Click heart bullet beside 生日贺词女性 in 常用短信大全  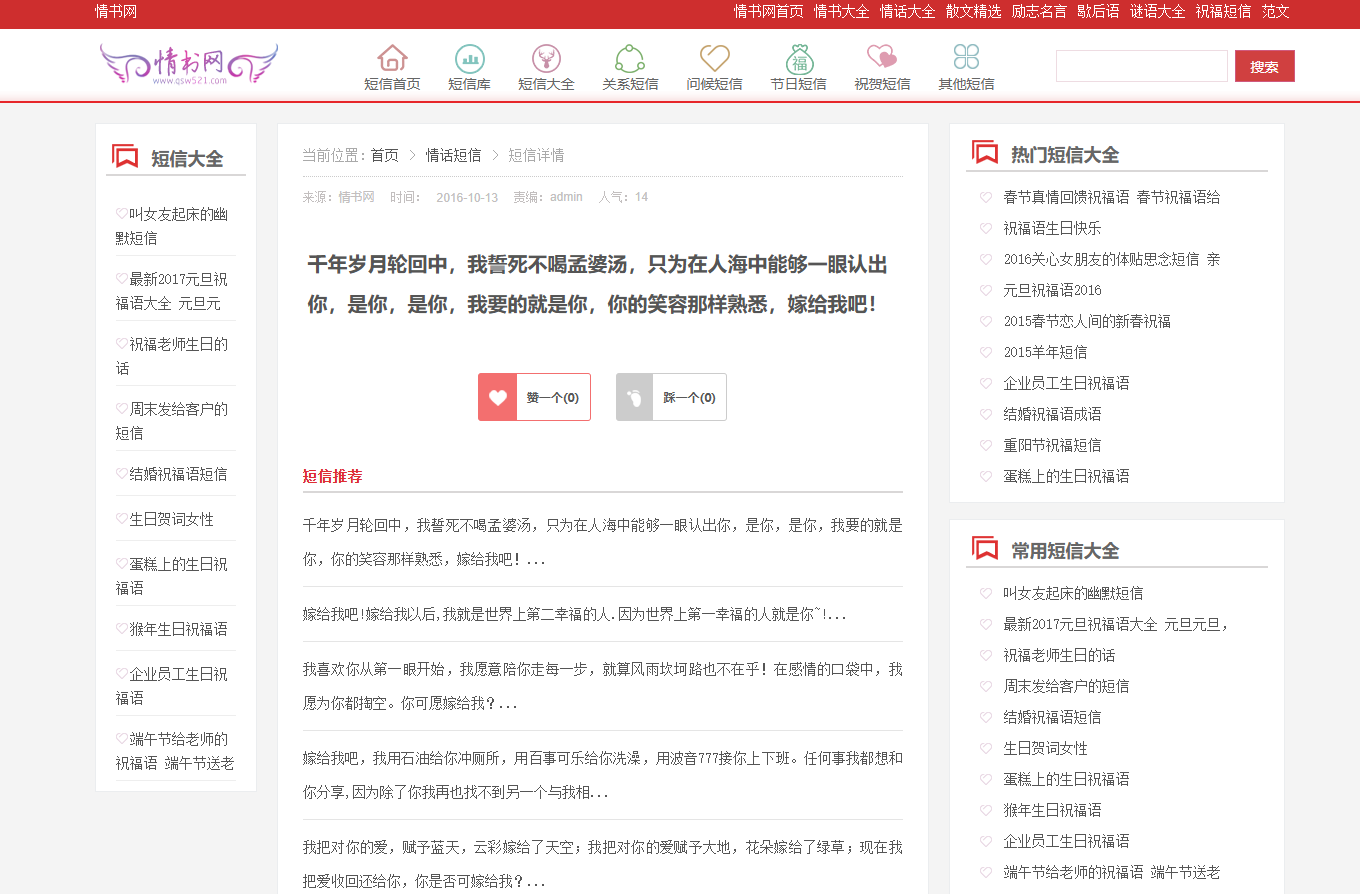point(986,749)
